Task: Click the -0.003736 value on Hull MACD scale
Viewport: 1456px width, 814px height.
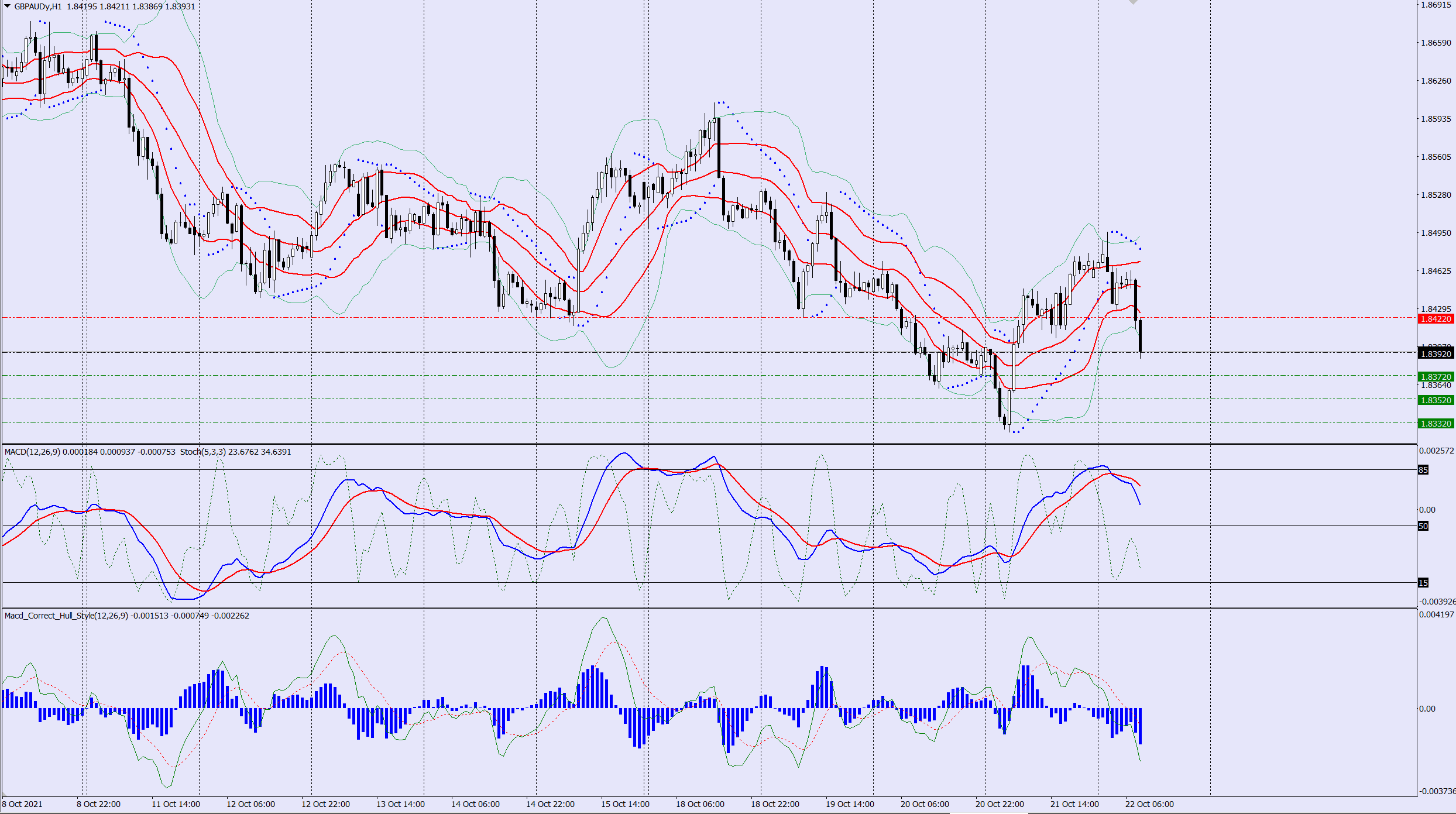Action: [1436, 791]
